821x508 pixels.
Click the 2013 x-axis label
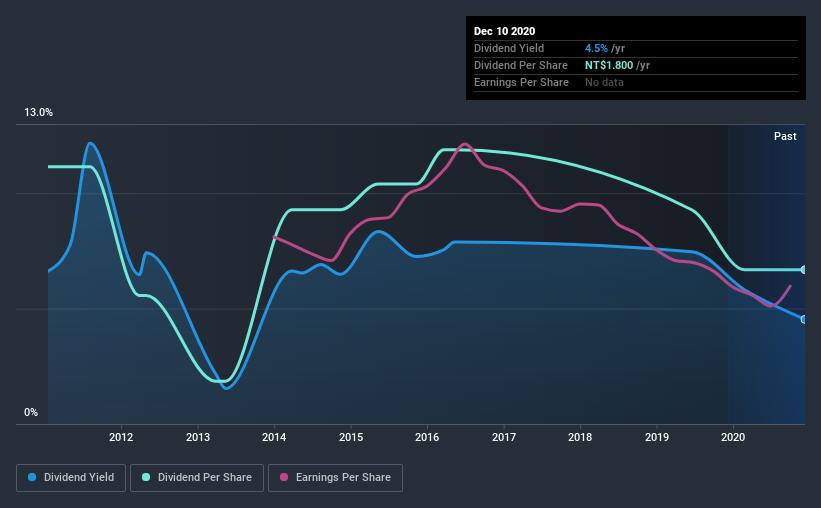(x=198, y=437)
